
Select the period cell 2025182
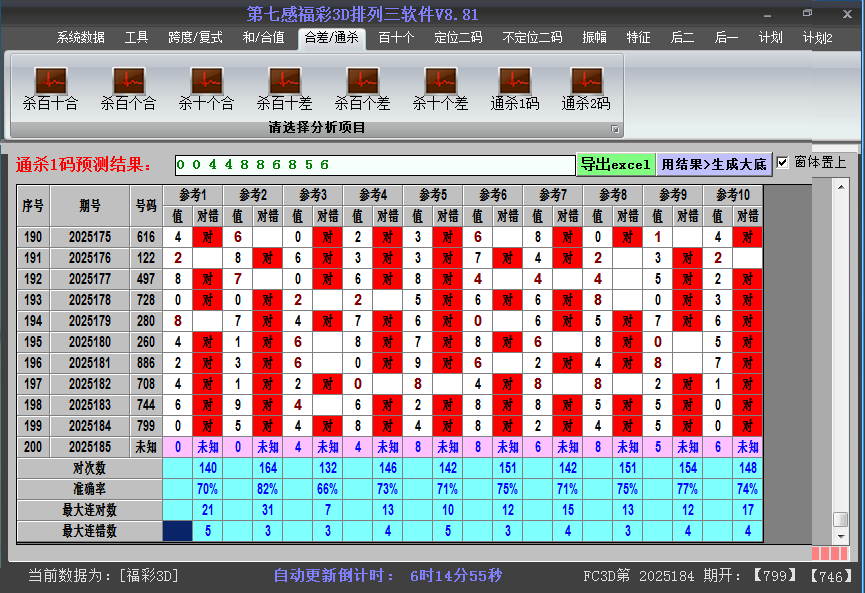tap(90, 384)
